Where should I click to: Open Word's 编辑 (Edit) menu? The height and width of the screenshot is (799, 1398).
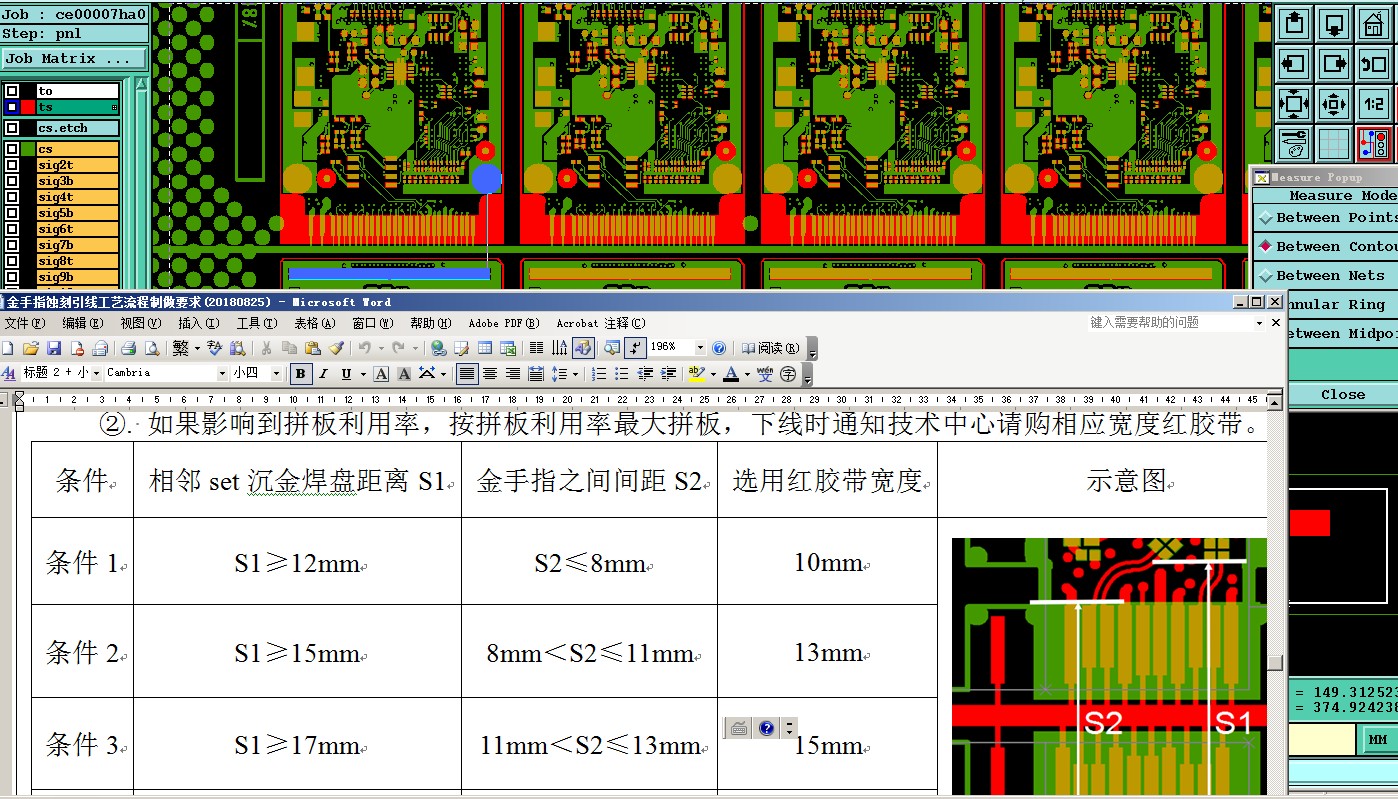tap(83, 323)
